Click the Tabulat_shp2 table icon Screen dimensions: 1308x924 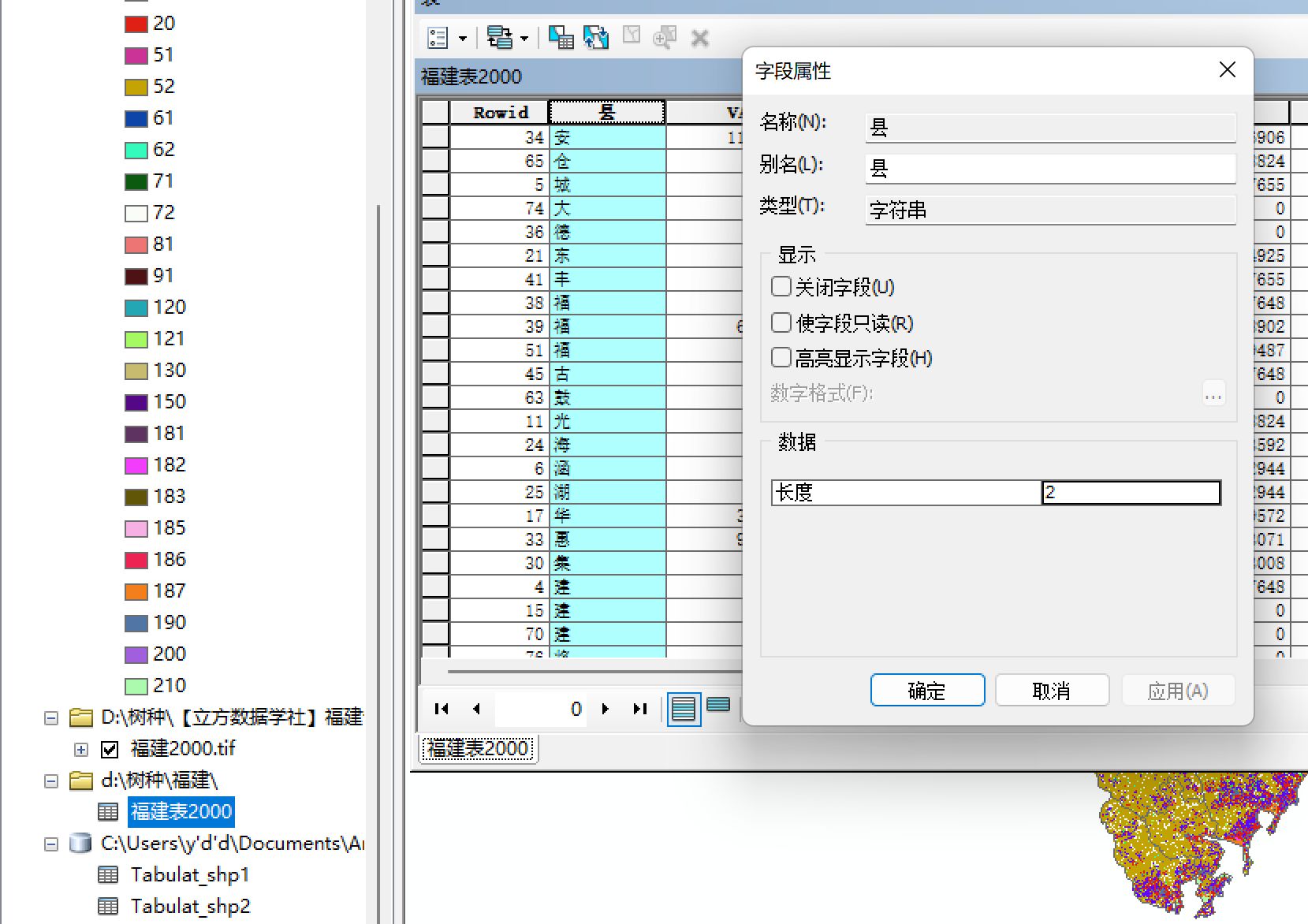coord(108,906)
